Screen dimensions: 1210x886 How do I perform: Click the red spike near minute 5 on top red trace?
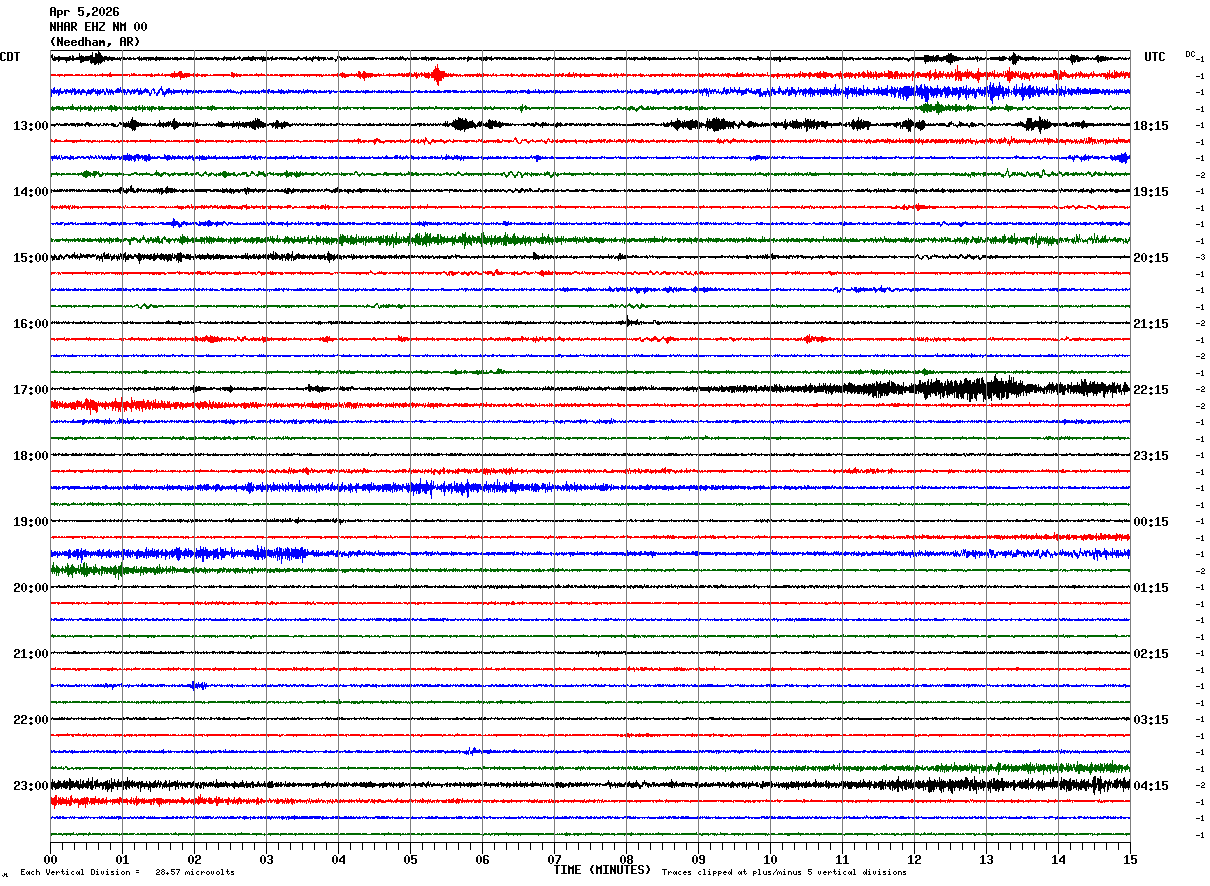(437, 75)
